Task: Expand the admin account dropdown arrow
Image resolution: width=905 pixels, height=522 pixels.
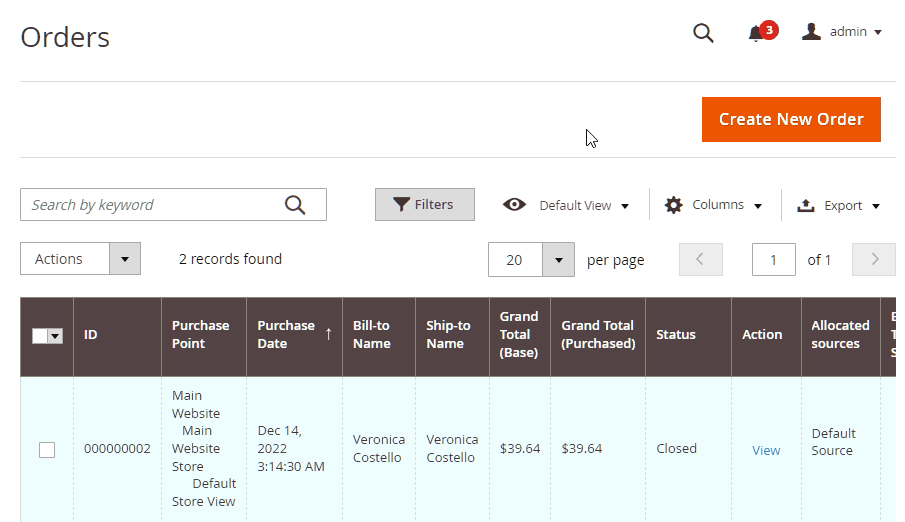Action: (x=878, y=32)
